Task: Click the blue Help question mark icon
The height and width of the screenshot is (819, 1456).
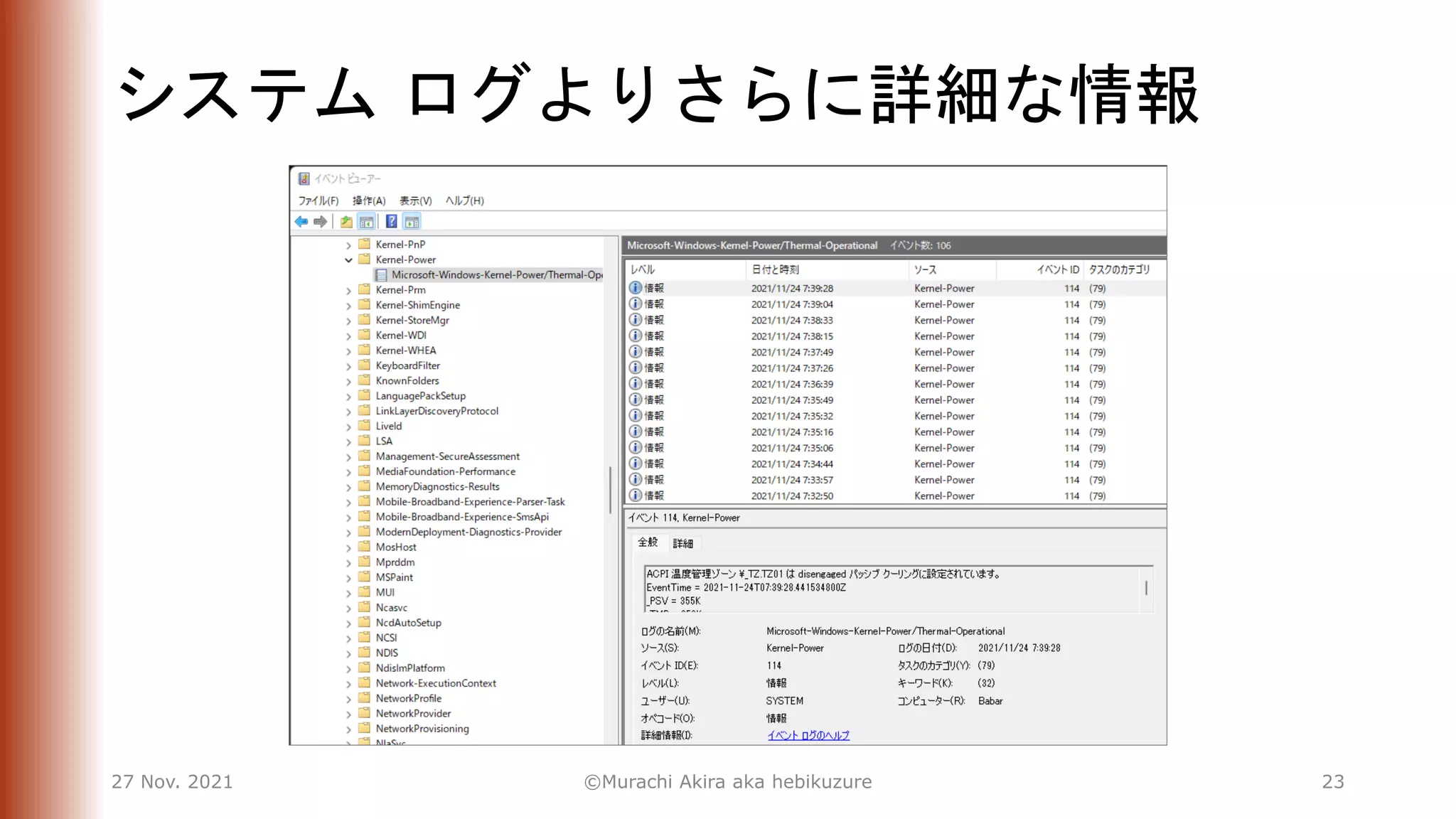Action: pos(391,222)
